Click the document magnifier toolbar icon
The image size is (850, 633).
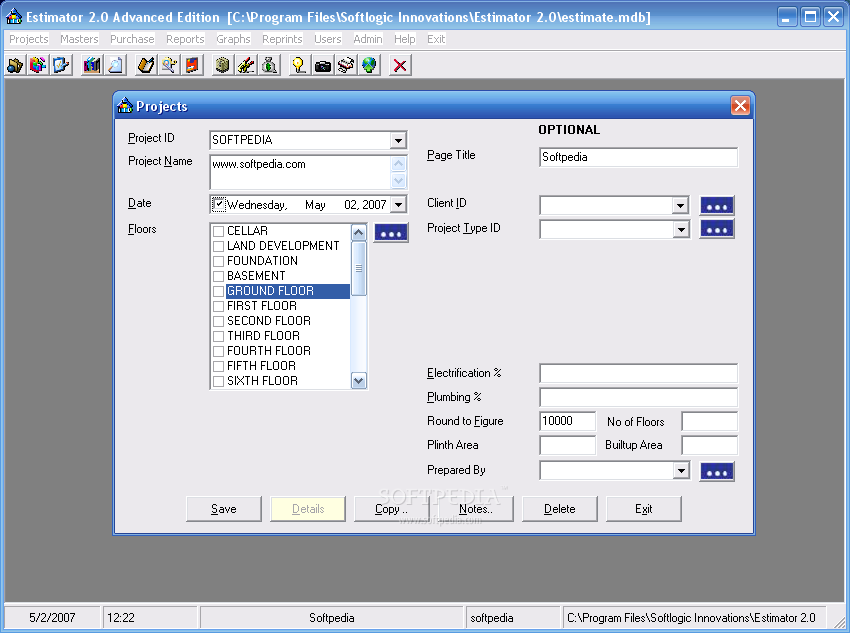[x=115, y=66]
